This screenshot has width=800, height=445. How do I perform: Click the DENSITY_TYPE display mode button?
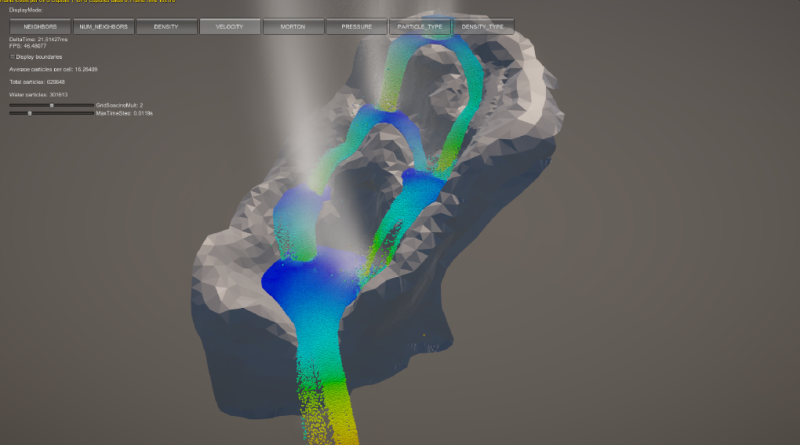pos(483,27)
